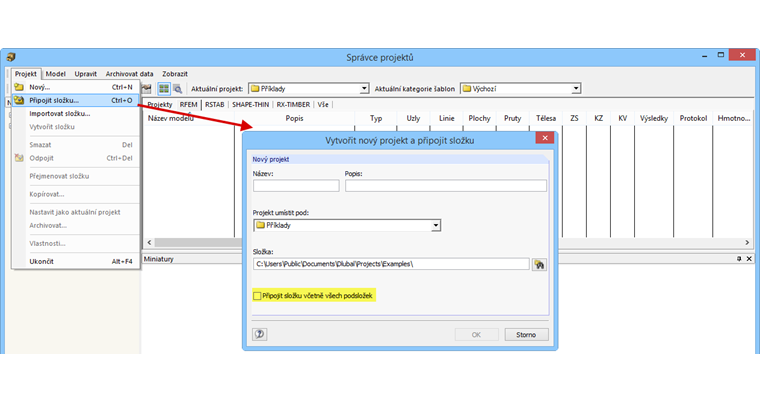The image size is (760, 403).
Task: Switch to the Vše tab
Action: [x=323, y=105]
